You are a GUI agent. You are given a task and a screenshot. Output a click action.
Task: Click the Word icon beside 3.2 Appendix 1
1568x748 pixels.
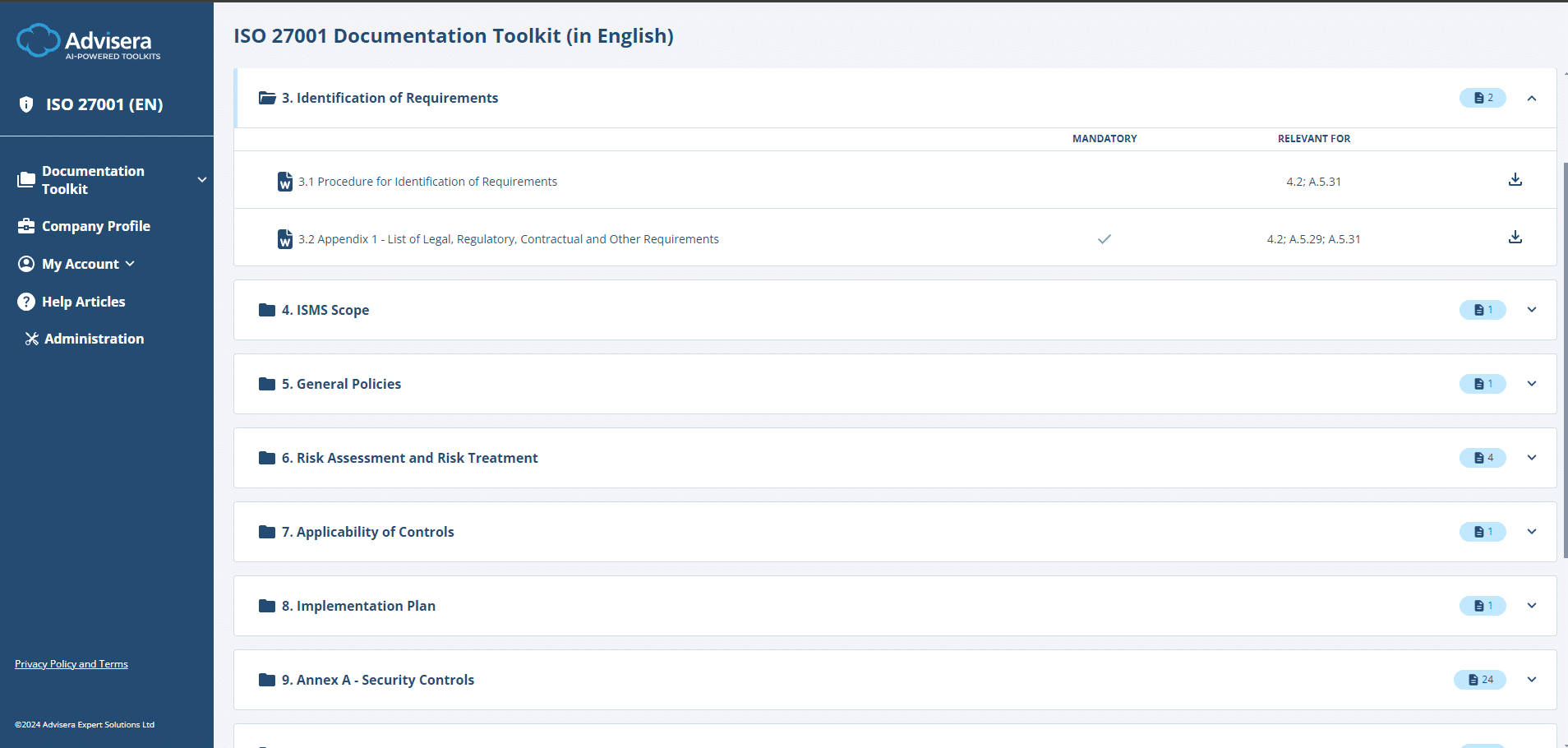coord(285,239)
